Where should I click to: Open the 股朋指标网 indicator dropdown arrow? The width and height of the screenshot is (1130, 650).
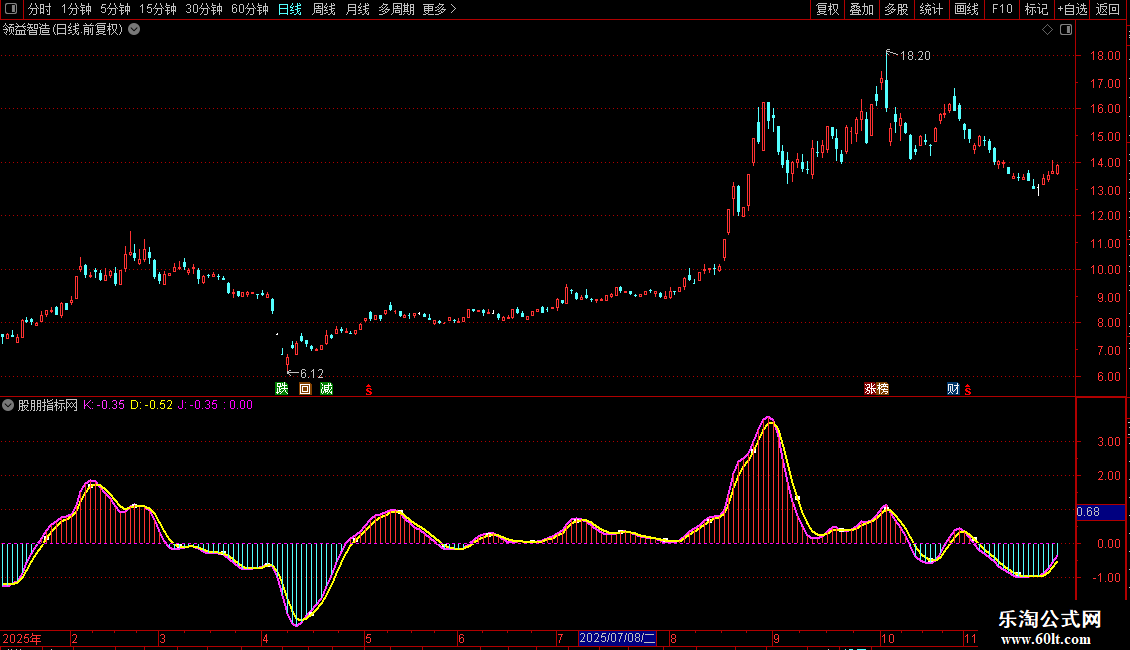(x=8, y=406)
